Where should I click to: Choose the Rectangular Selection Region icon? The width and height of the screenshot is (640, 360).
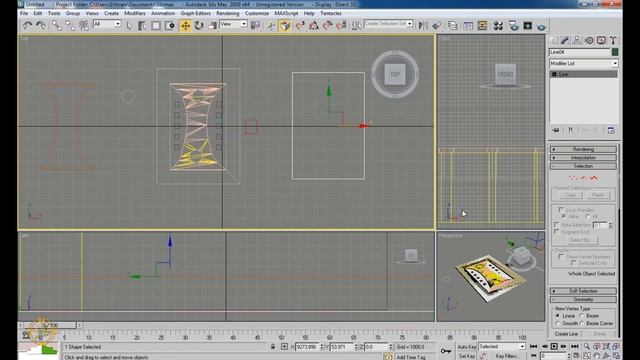click(156, 26)
